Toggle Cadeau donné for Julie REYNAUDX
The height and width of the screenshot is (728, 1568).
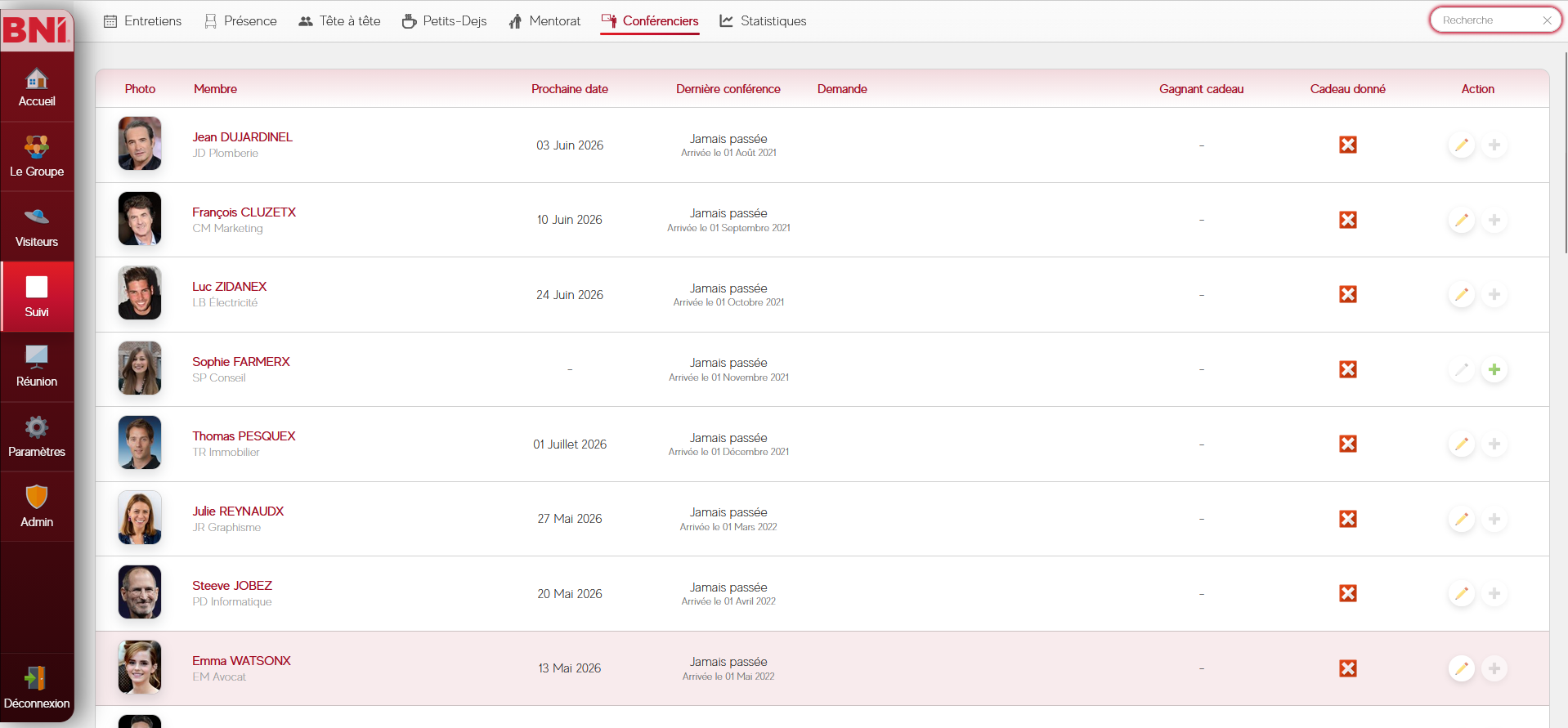[1348, 519]
